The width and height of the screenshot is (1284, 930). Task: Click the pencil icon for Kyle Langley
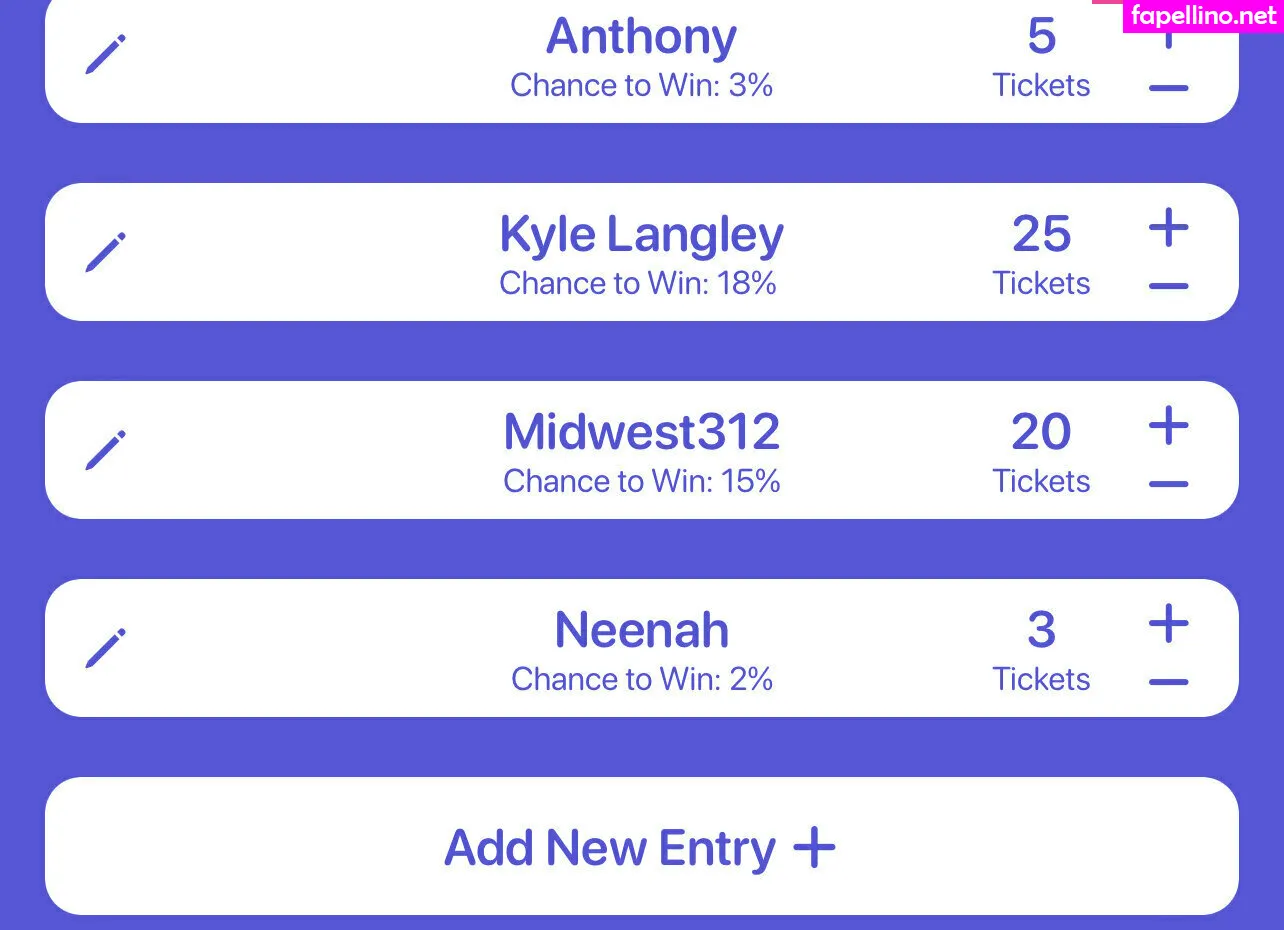106,252
